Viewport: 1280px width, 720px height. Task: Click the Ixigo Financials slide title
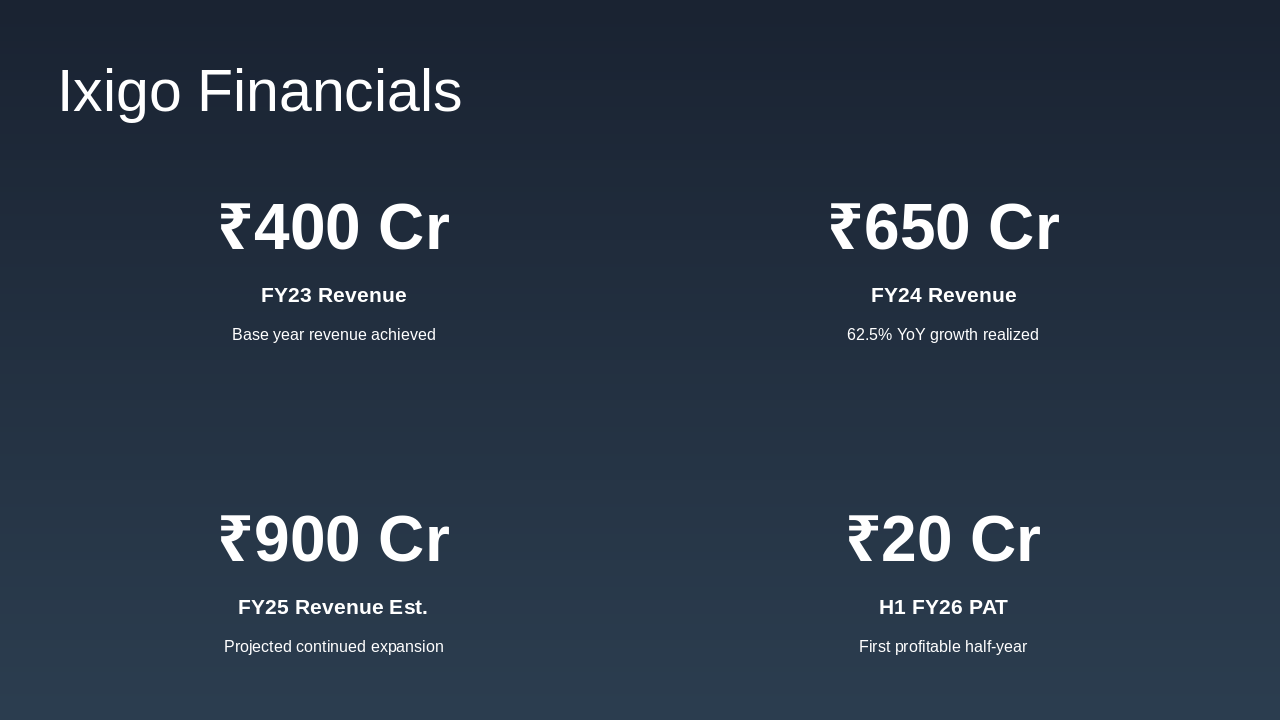click(260, 91)
